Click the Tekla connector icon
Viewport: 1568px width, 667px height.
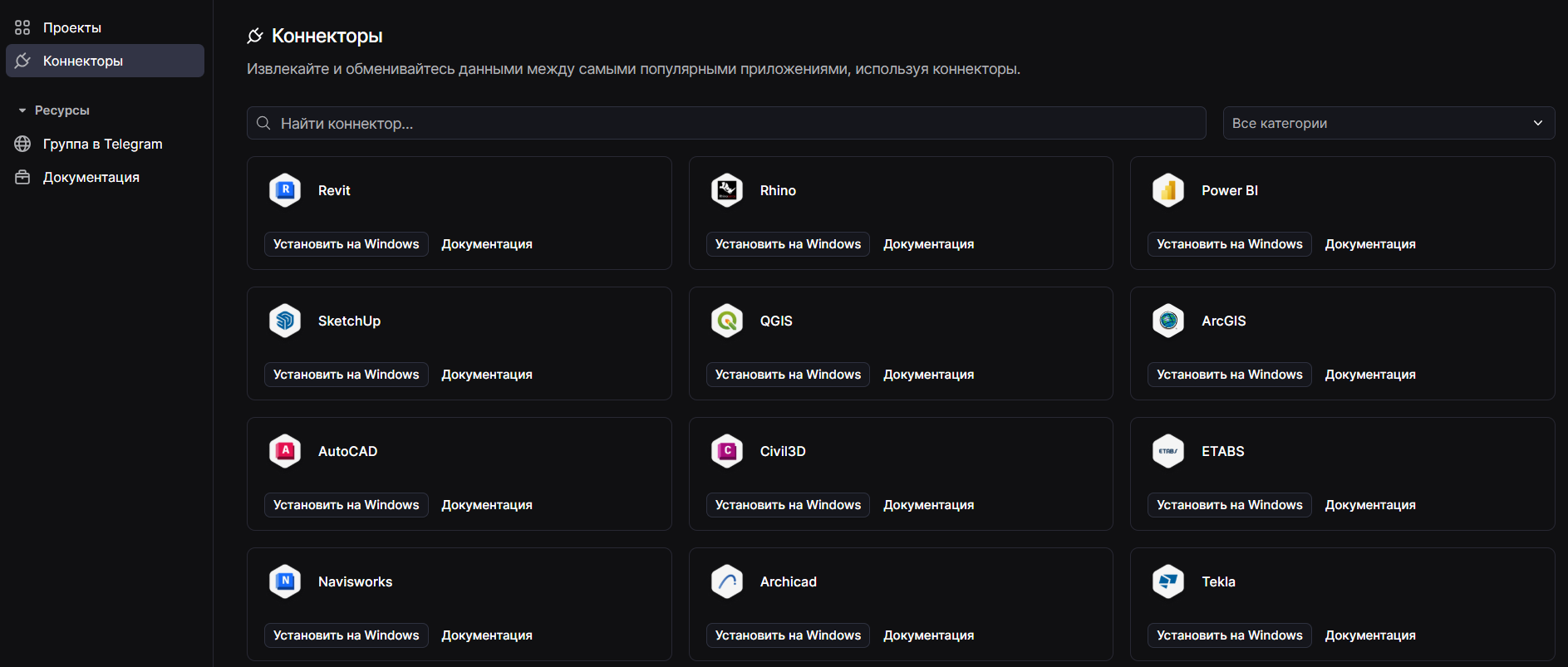point(1168,581)
